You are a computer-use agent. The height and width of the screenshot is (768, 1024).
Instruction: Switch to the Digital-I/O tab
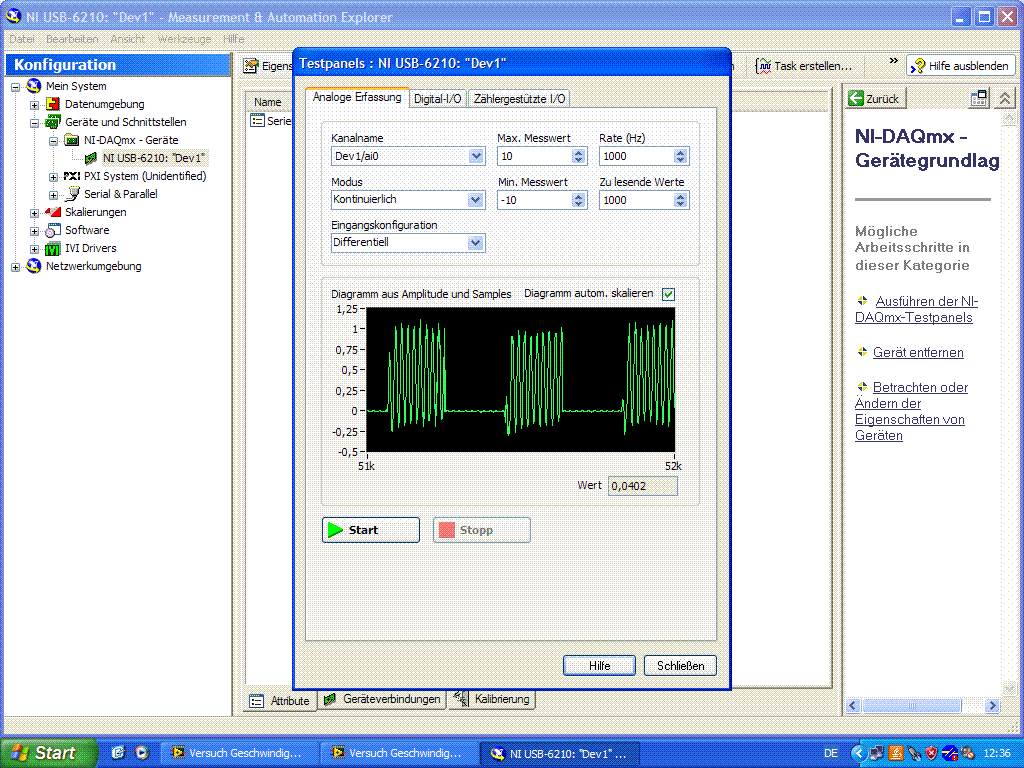438,98
